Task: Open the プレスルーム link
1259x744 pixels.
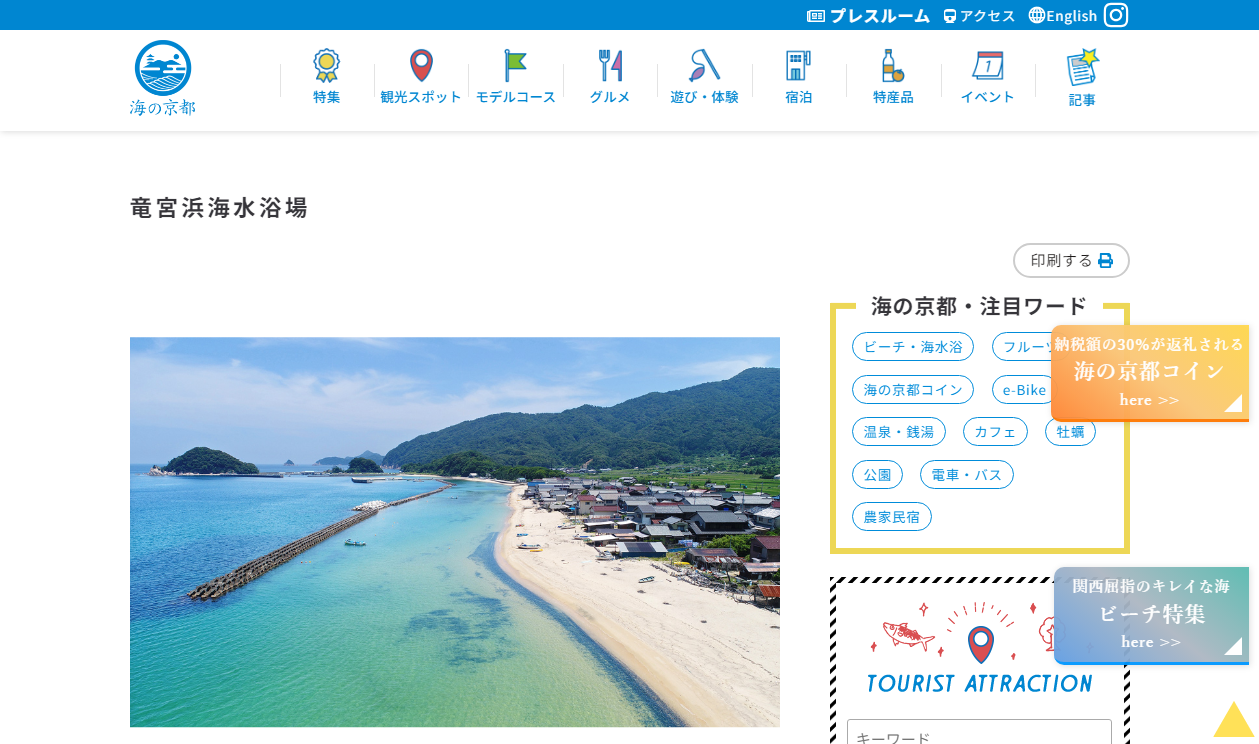Action: [868, 15]
